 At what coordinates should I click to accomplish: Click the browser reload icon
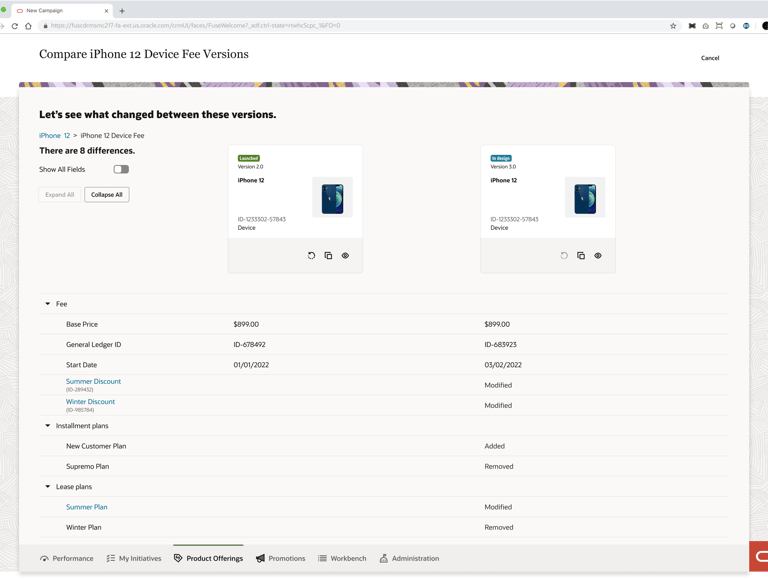(15, 26)
